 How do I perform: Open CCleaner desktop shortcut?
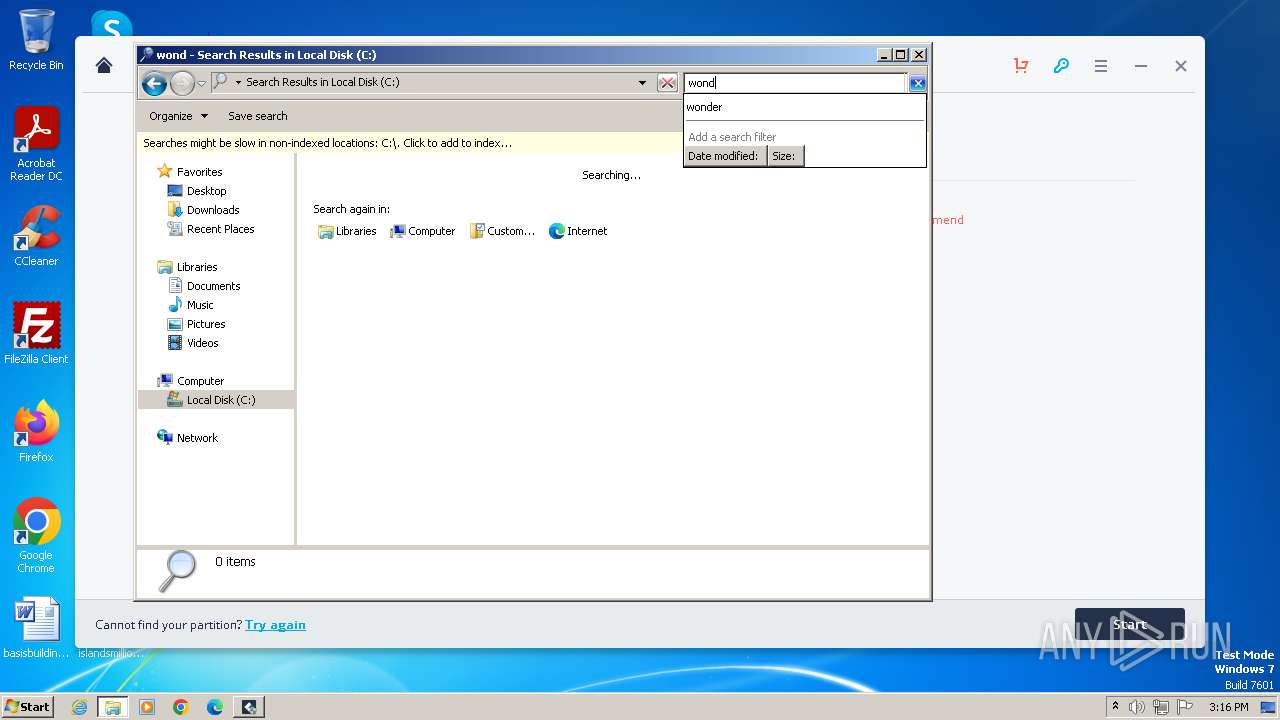(36, 236)
